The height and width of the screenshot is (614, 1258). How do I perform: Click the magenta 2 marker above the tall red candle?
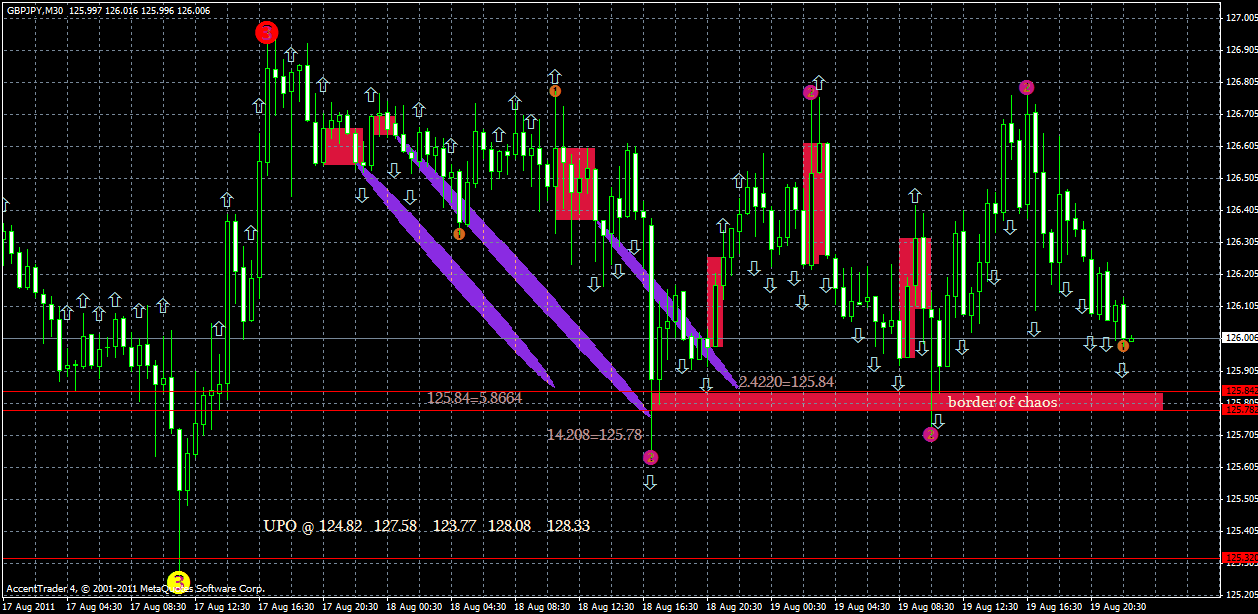[810, 92]
